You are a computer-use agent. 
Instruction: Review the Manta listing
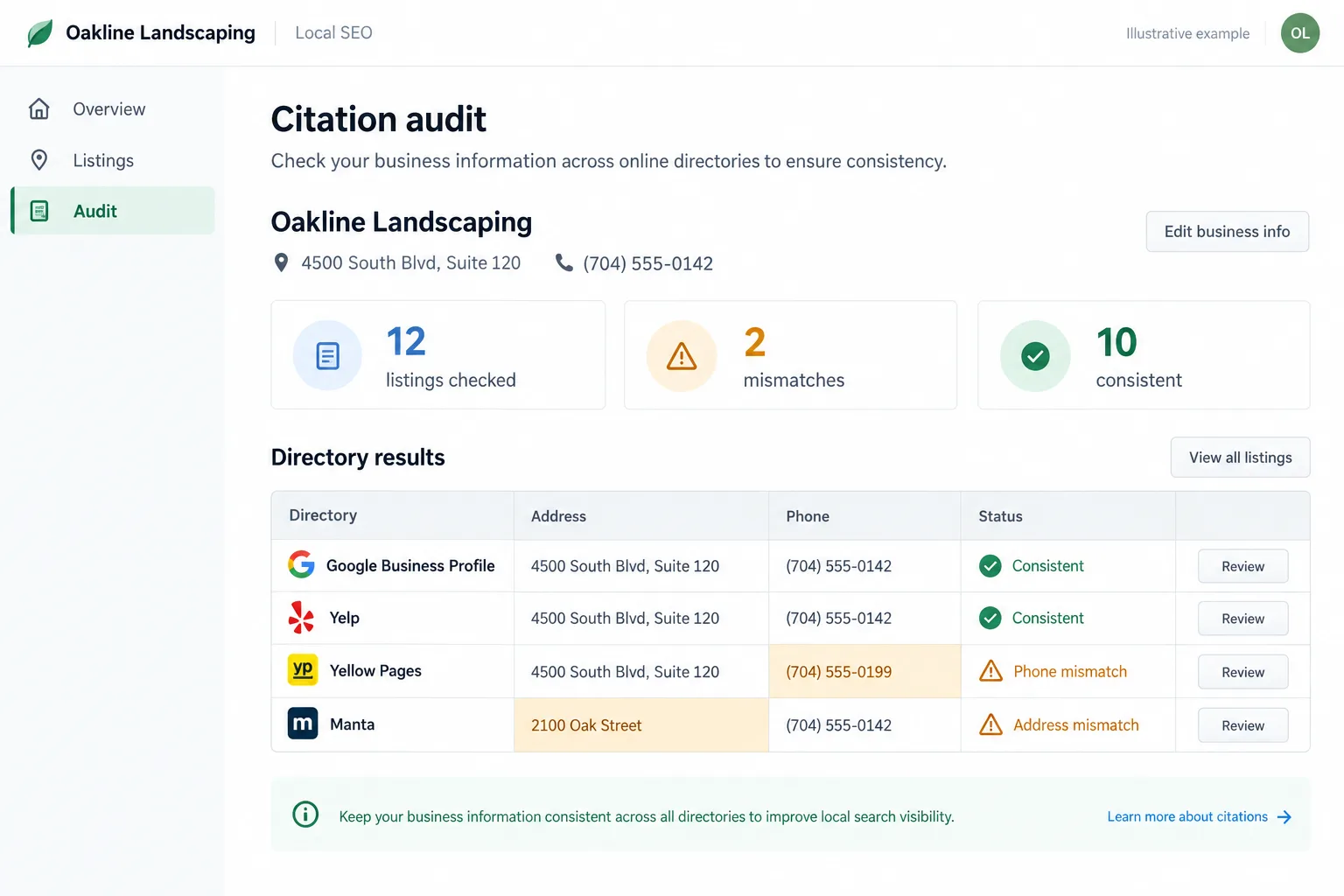pos(1242,725)
